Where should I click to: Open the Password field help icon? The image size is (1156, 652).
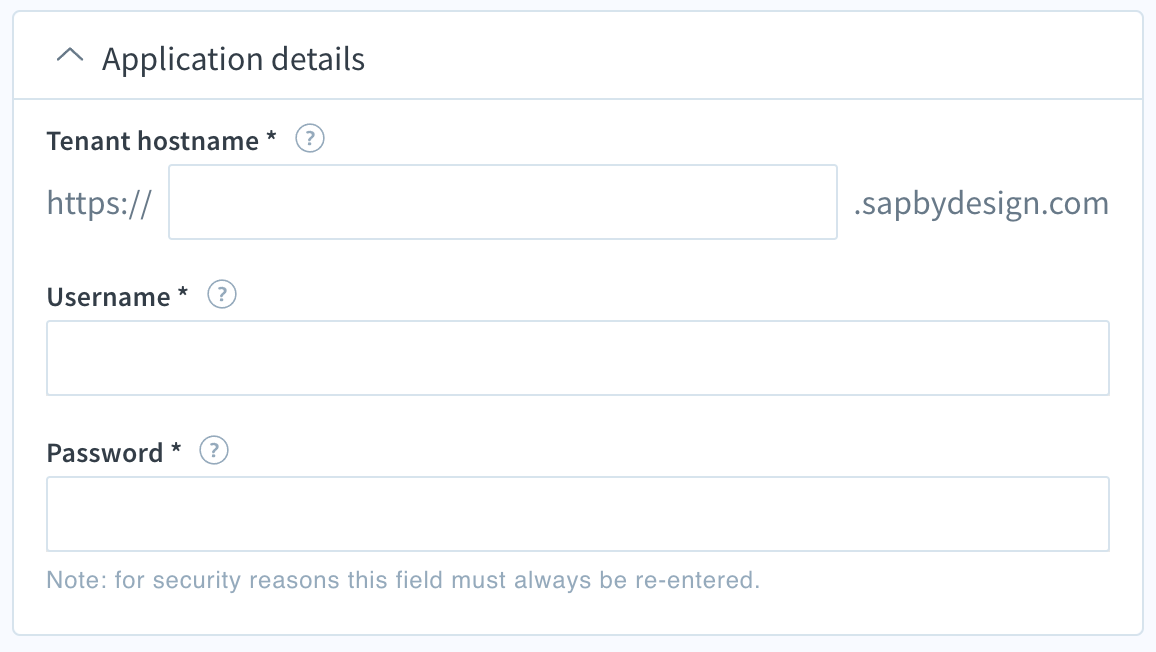214,451
